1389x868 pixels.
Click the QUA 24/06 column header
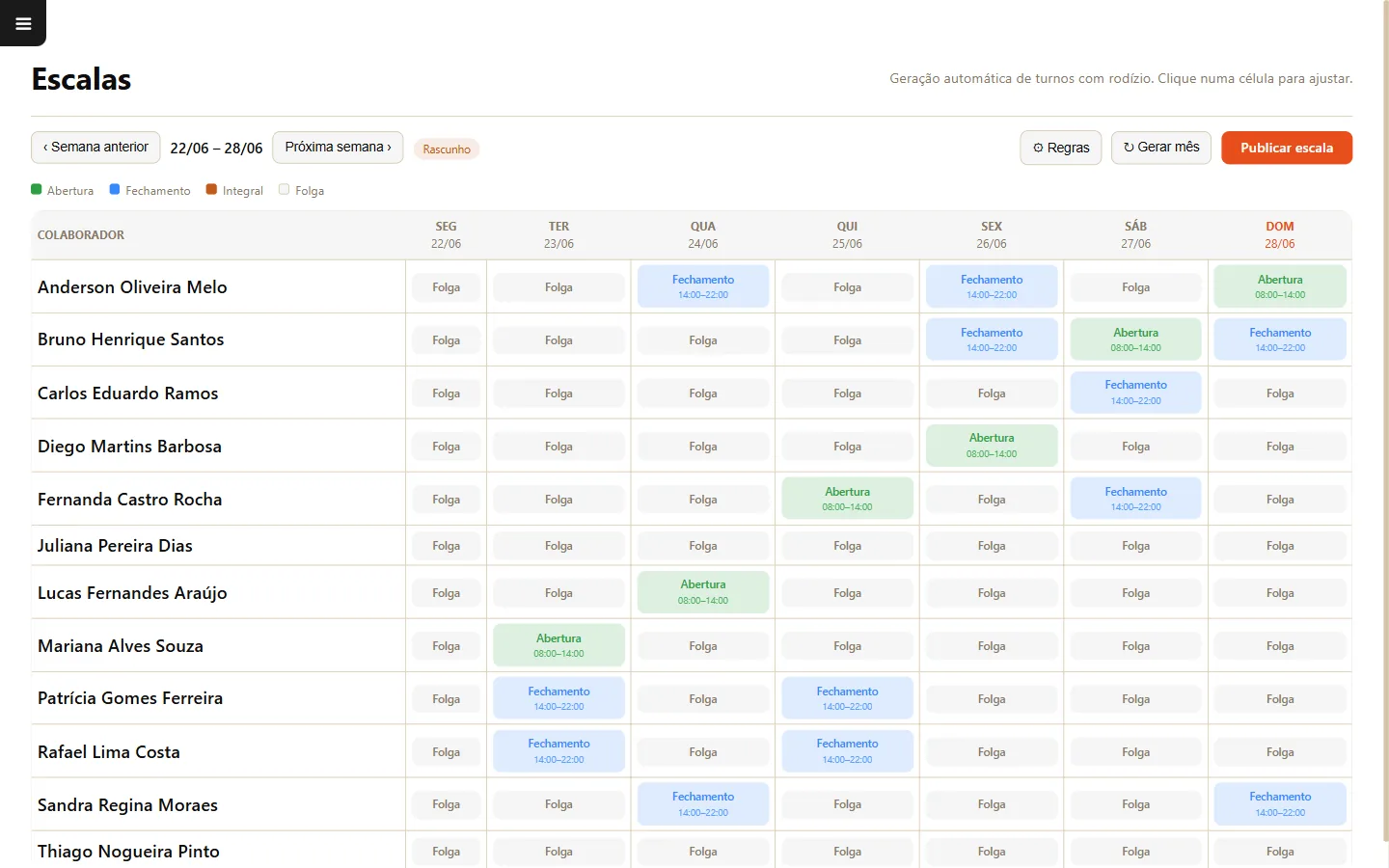tap(703, 235)
